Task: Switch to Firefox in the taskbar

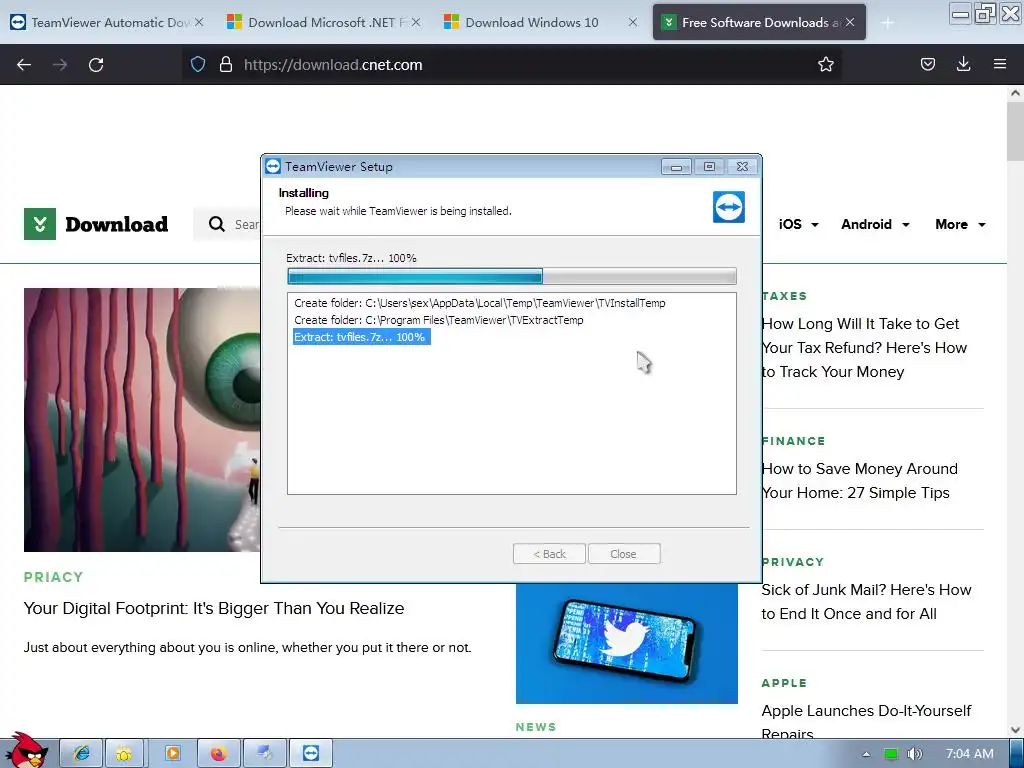Action: click(x=219, y=754)
